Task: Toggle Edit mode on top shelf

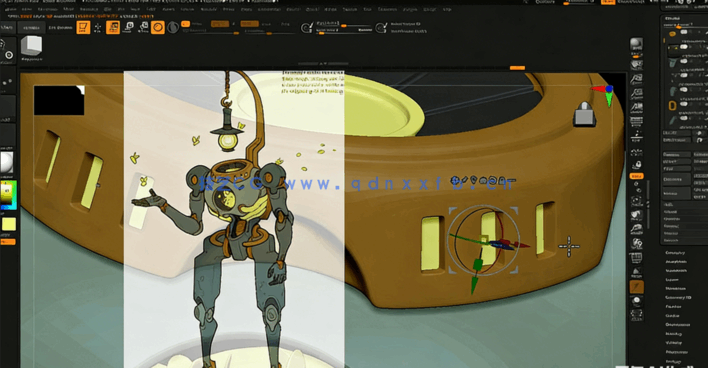Action: (83, 28)
